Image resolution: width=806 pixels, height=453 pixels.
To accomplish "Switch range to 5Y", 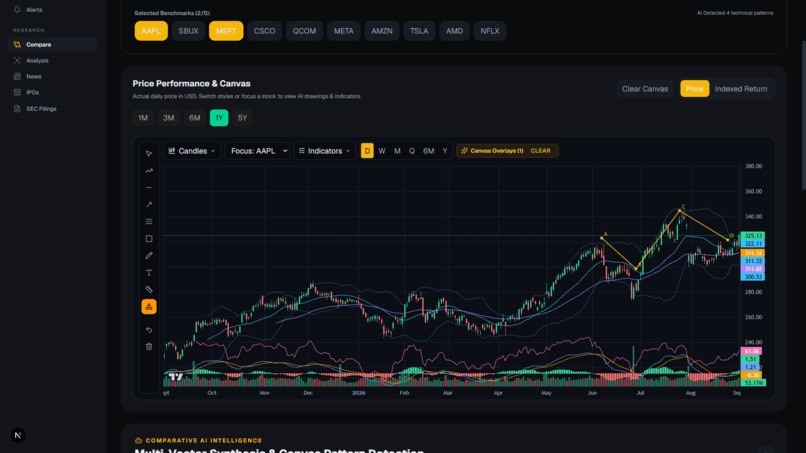I will 242,118.
